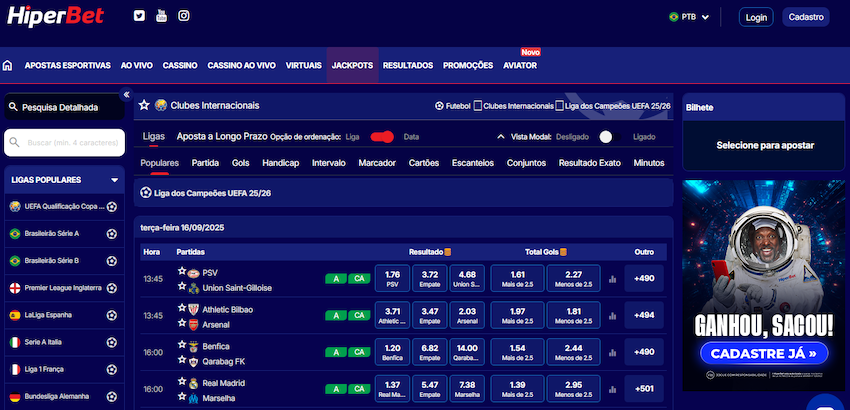Open Premier League Inglaterra league row

point(64,288)
